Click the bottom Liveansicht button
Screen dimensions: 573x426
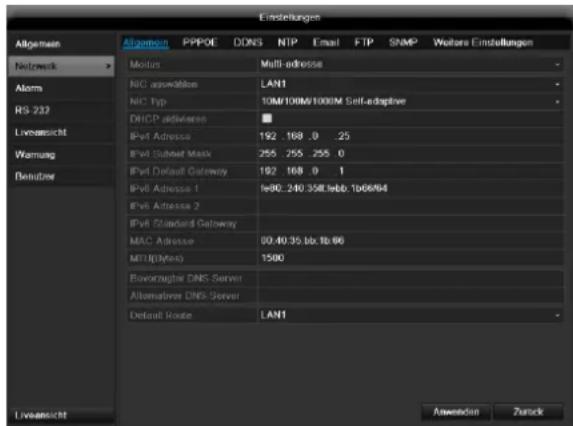point(61,415)
